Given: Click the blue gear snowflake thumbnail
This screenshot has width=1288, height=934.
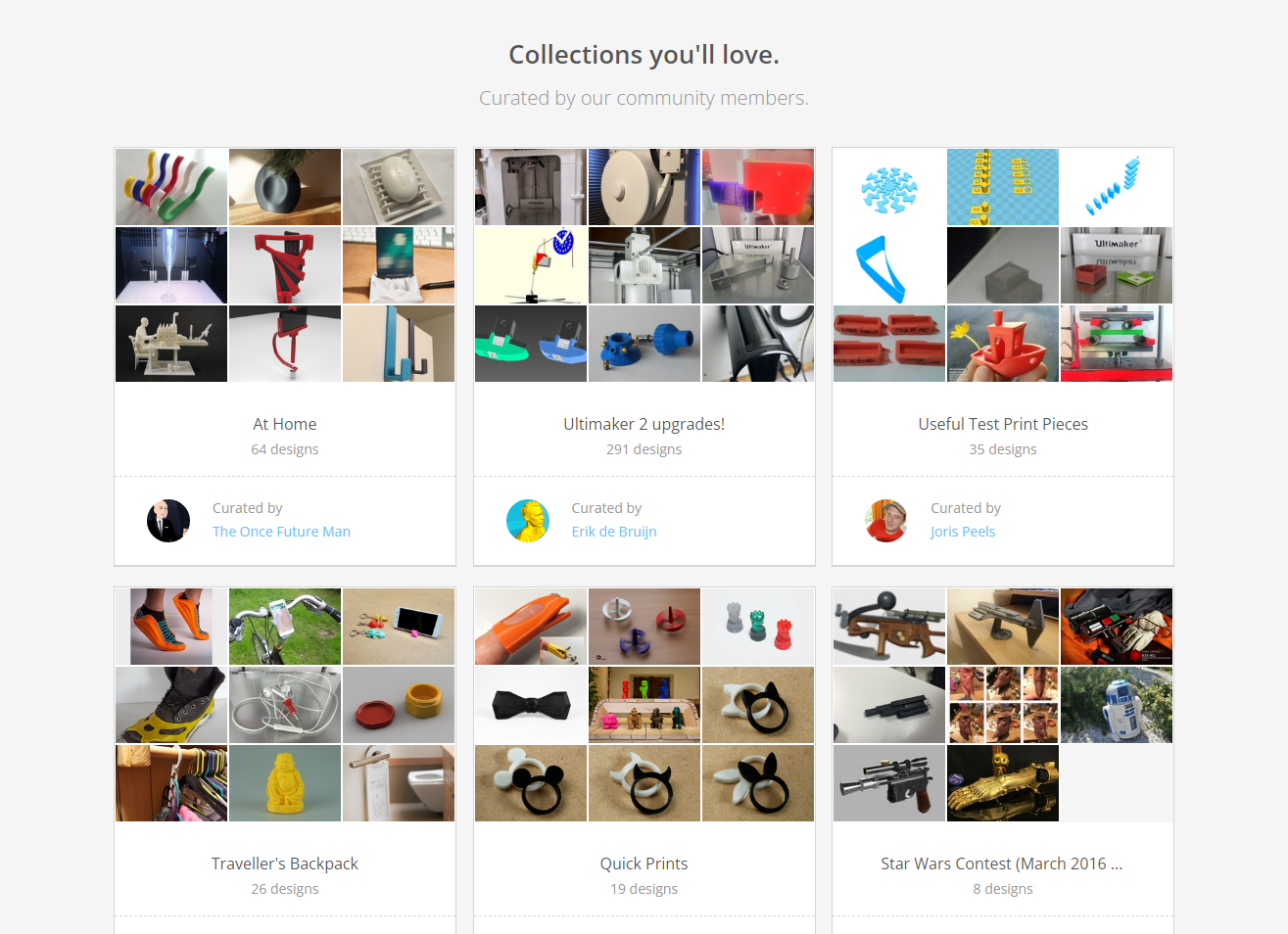Looking at the screenshot, I should (x=889, y=187).
